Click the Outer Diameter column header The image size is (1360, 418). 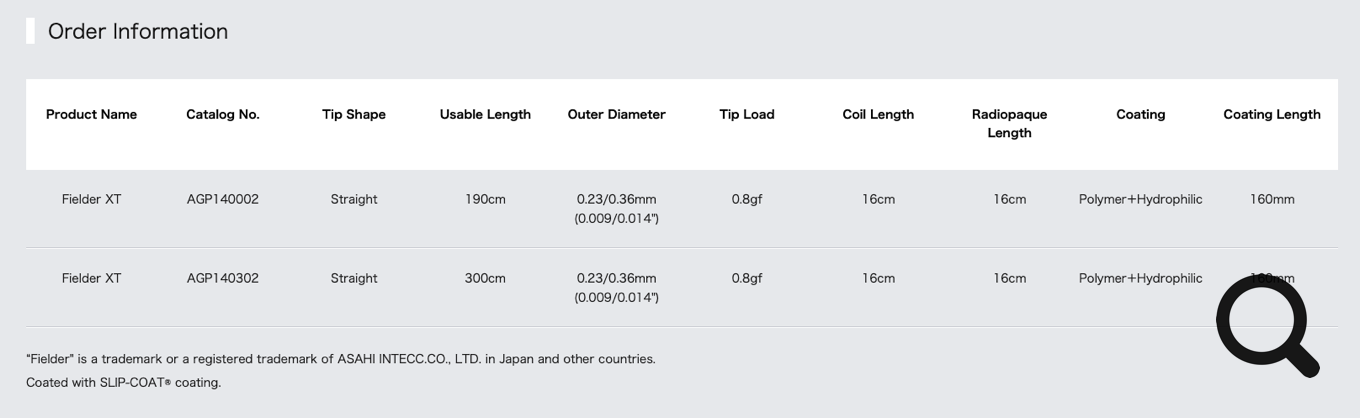coord(617,114)
